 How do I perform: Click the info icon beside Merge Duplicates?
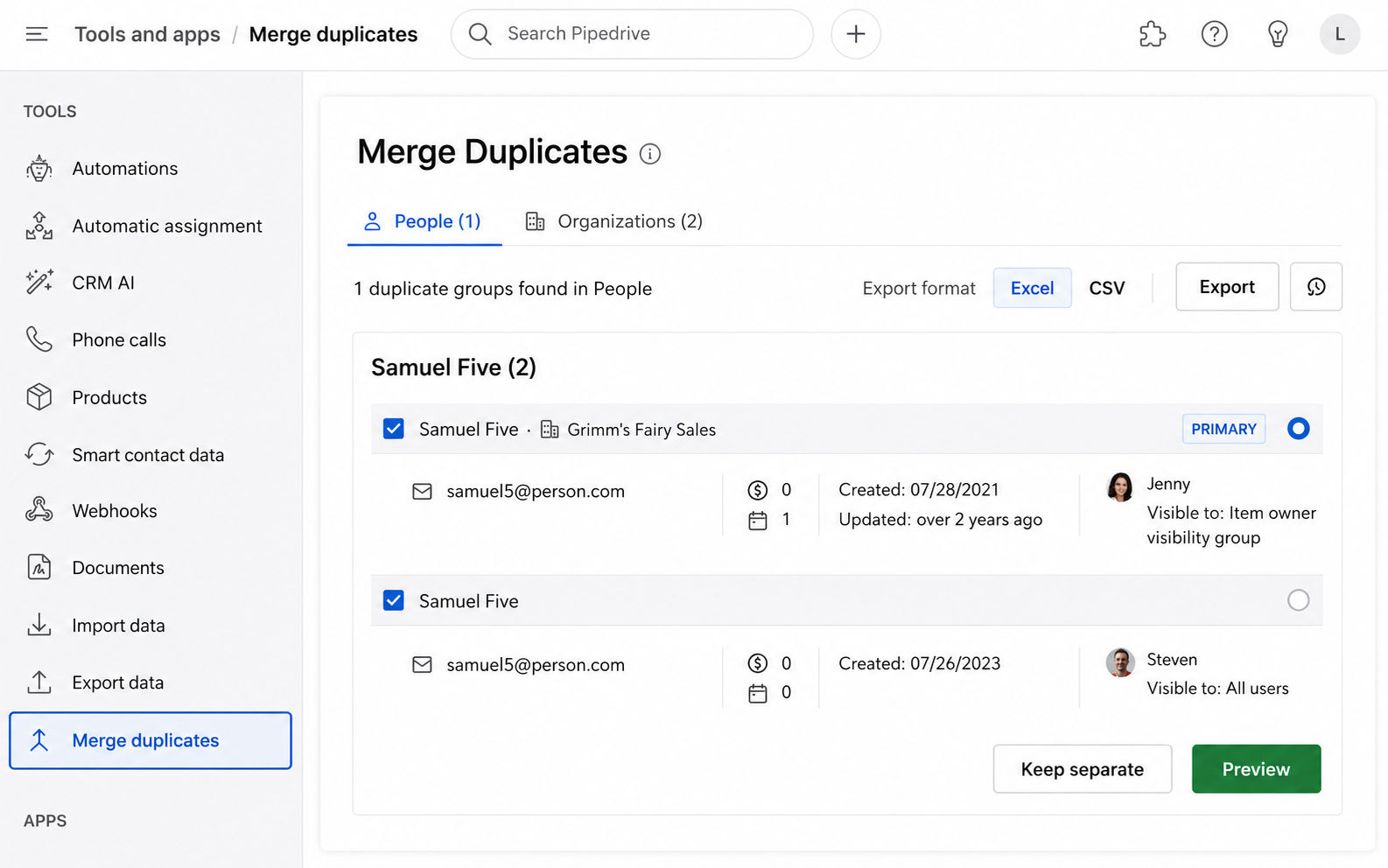650,154
